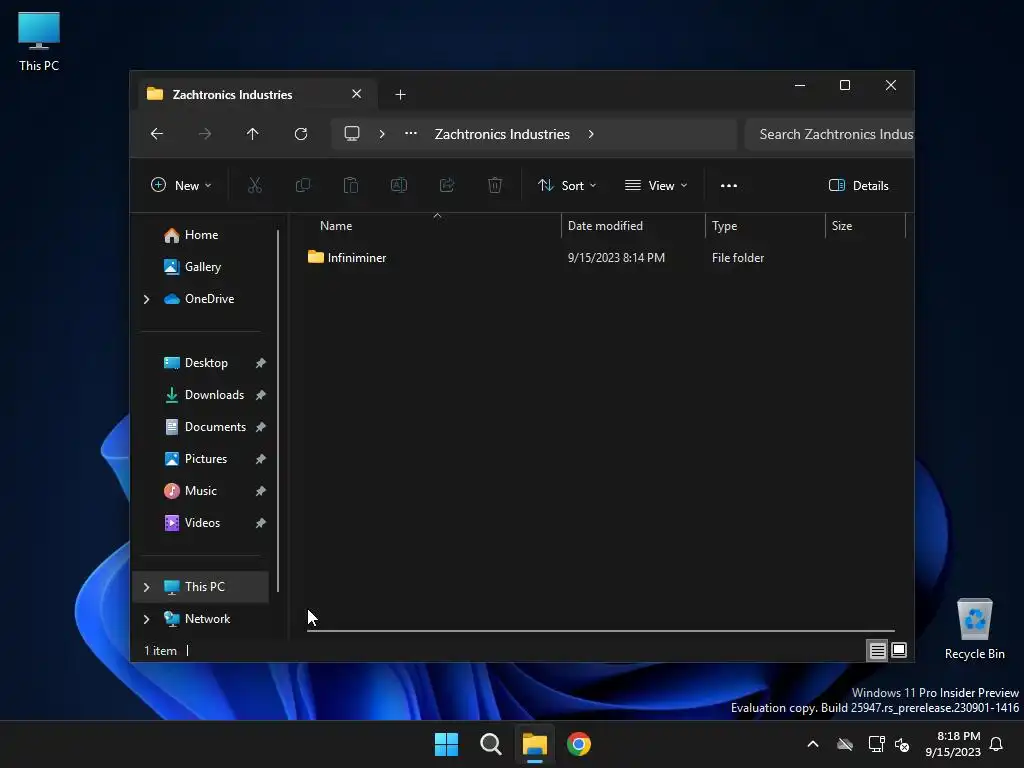Refresh the Zachtronics Industries folder
This screenshot has width=1024, height=768.
point(300,134)
